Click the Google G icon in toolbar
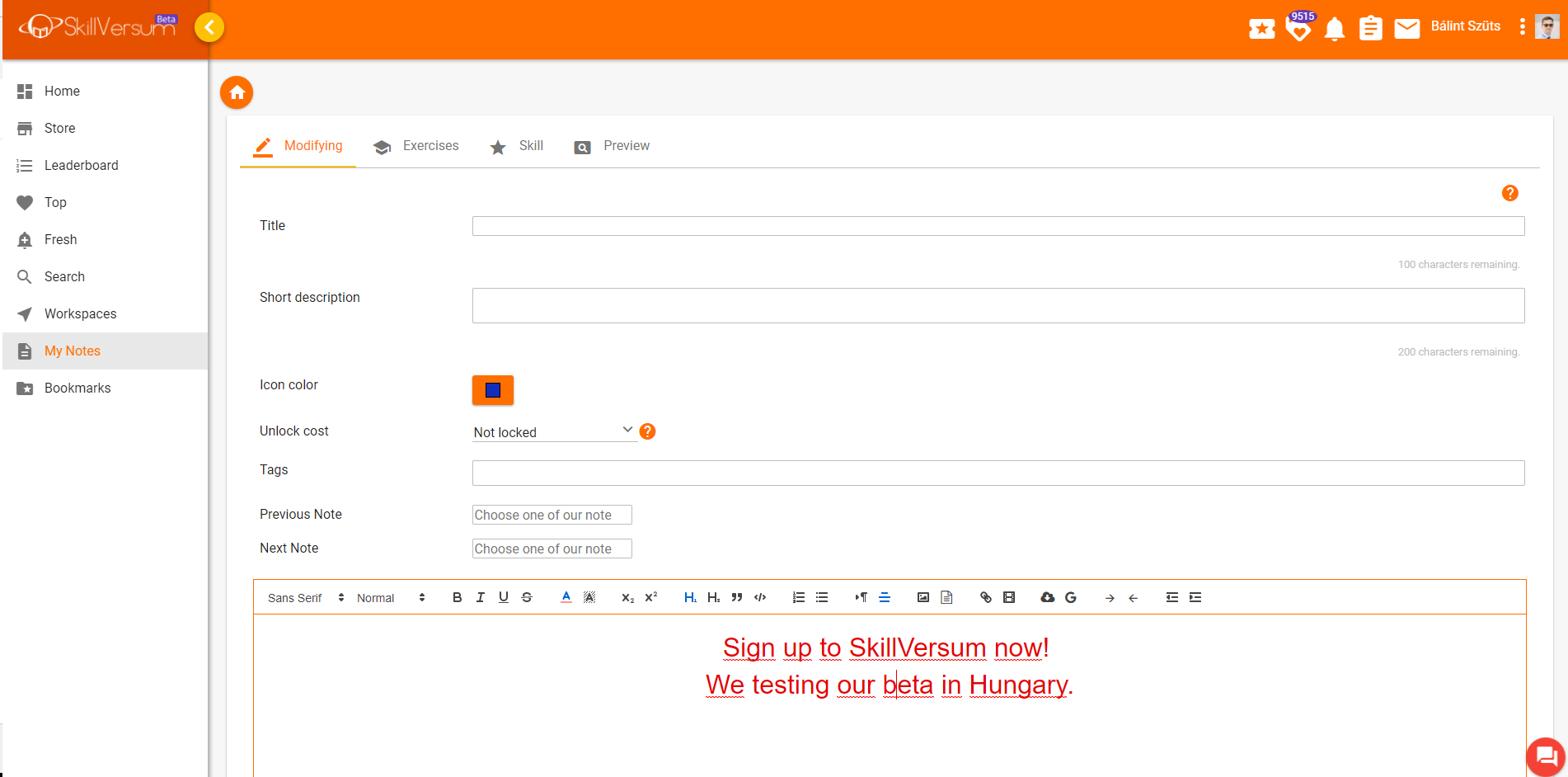 (x=1071, y=597)
